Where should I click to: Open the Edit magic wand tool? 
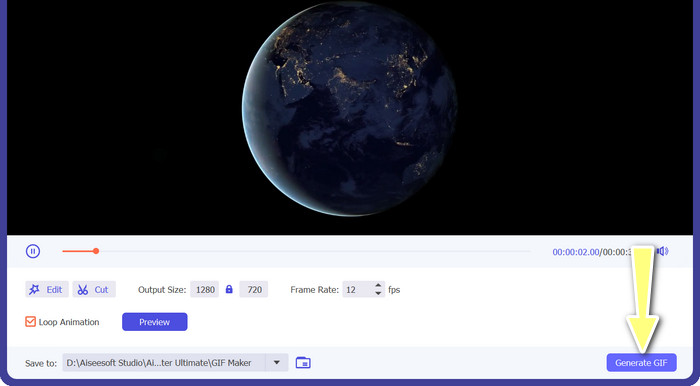(x=47, y=290)
